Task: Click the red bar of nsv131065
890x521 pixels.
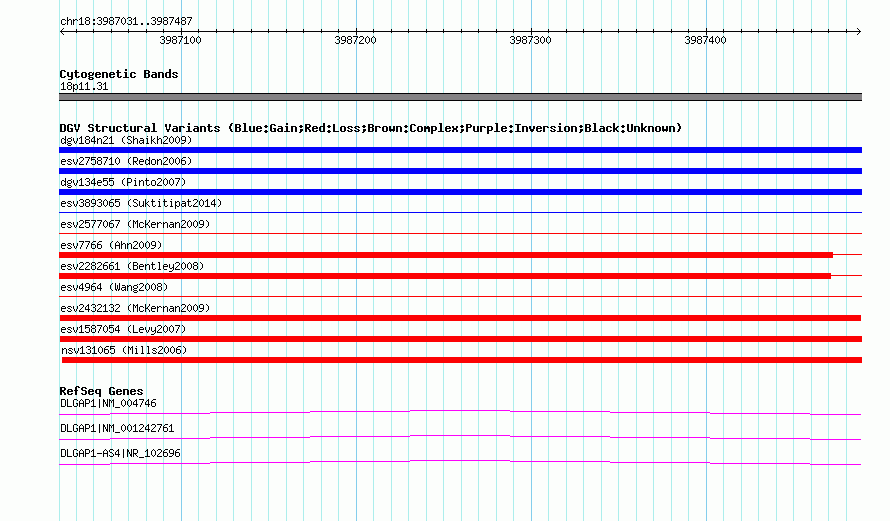Action: [x=462, y=360]
